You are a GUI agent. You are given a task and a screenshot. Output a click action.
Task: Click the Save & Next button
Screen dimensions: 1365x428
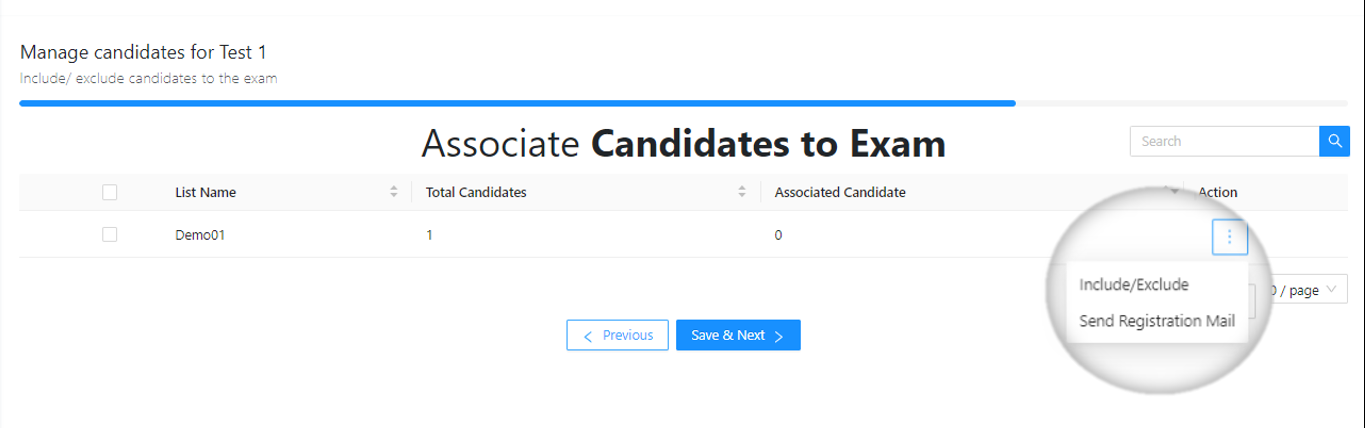(738, 335)
